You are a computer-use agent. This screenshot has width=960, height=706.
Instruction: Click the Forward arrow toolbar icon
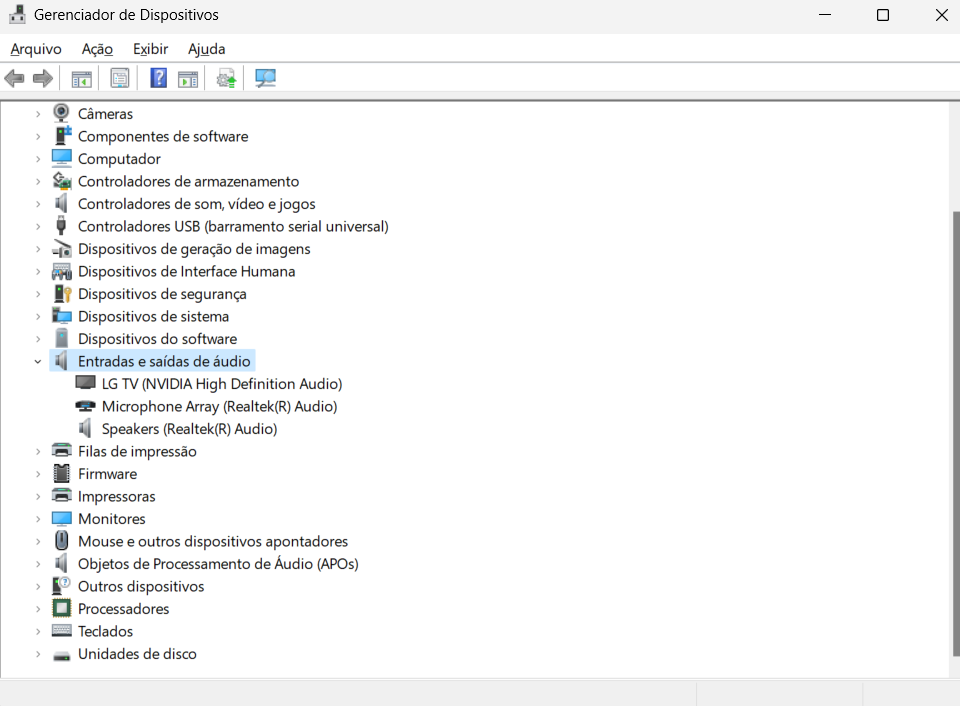(x=42, y=78)
